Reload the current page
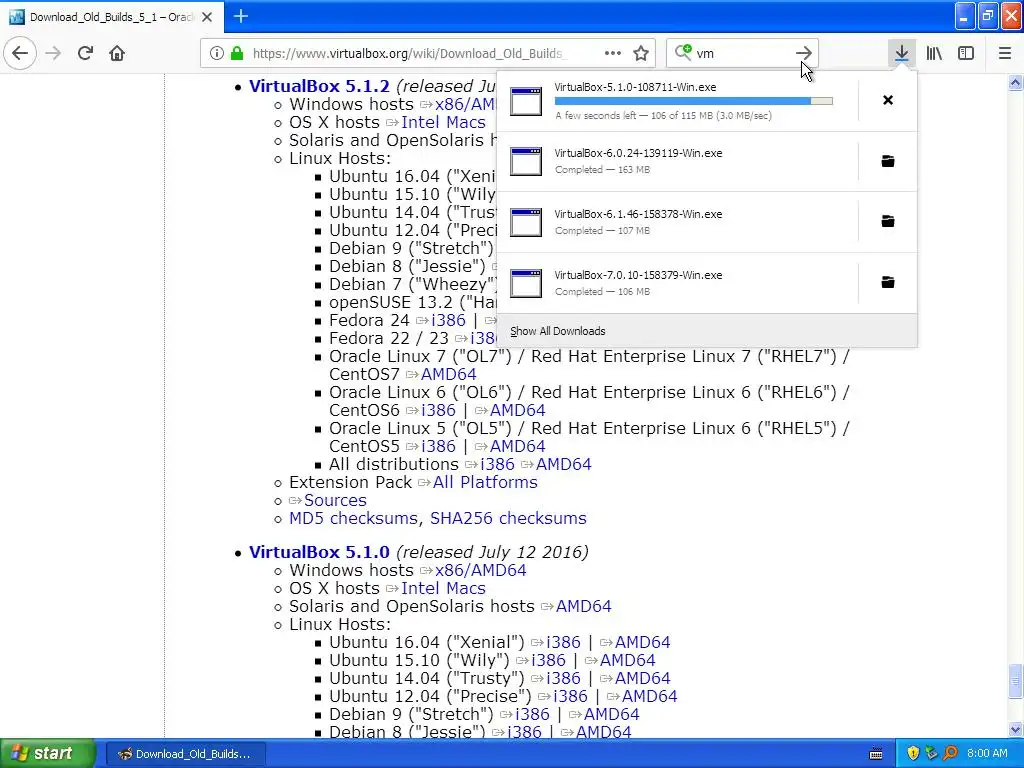This screenshot has width=1024, height=768. (85, 53)
